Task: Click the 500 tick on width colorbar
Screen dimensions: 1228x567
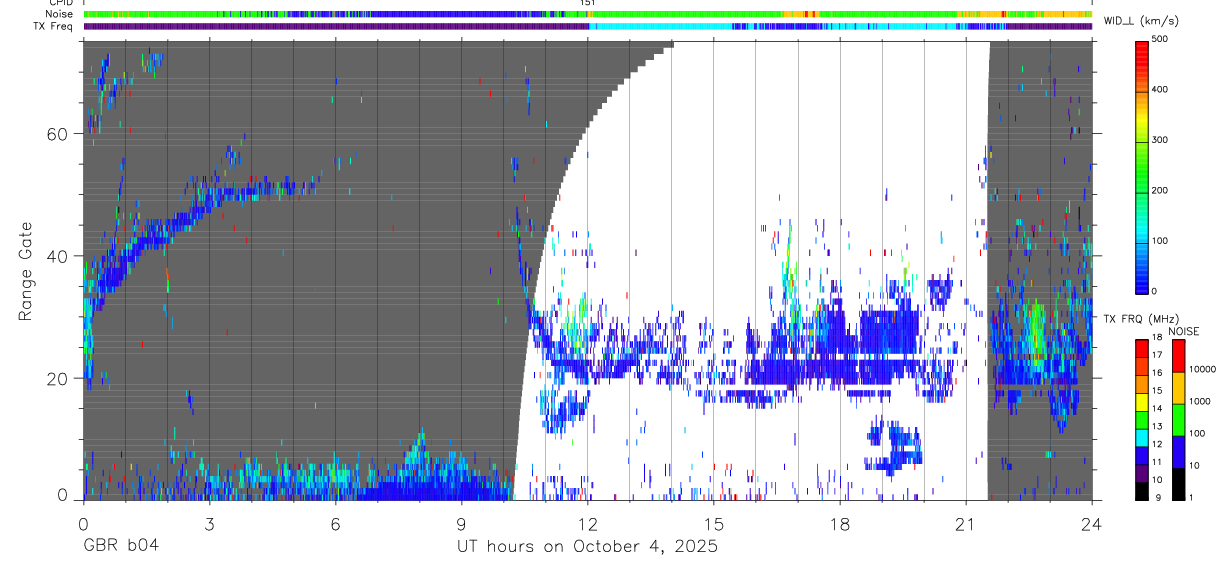Action: [x=1162, y=39]
